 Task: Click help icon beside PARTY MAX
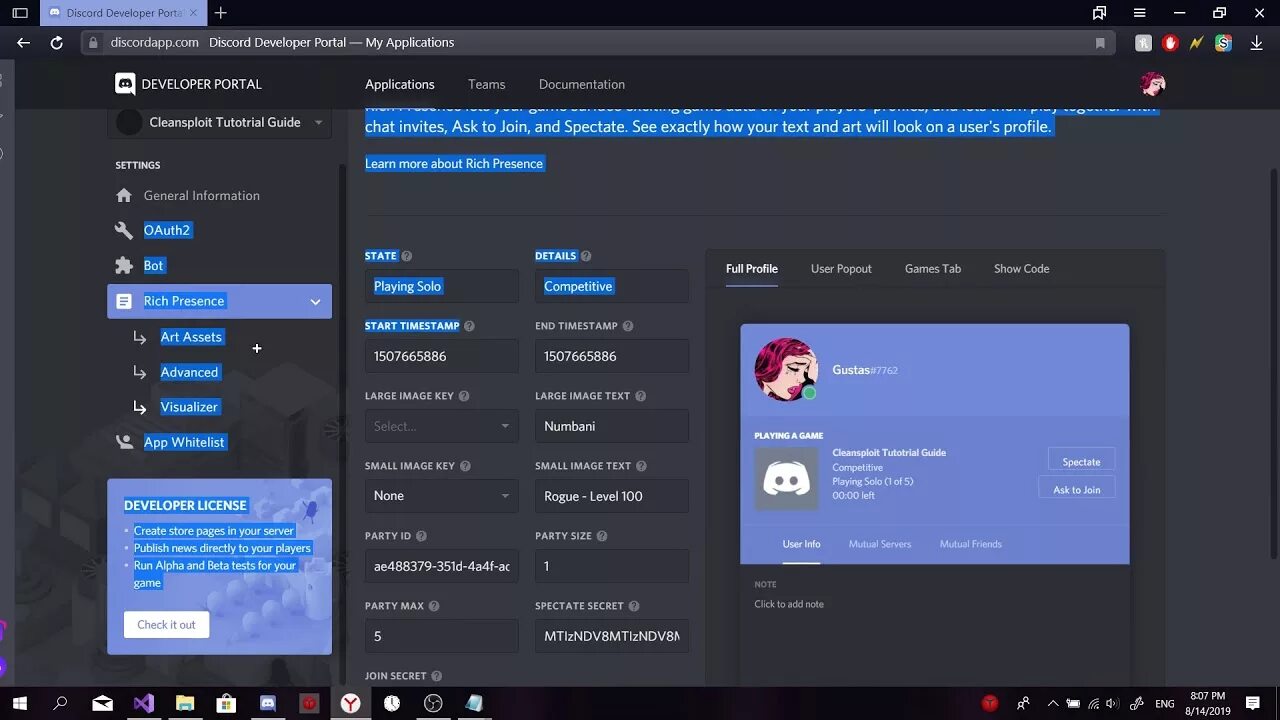(x=434, y=606)
